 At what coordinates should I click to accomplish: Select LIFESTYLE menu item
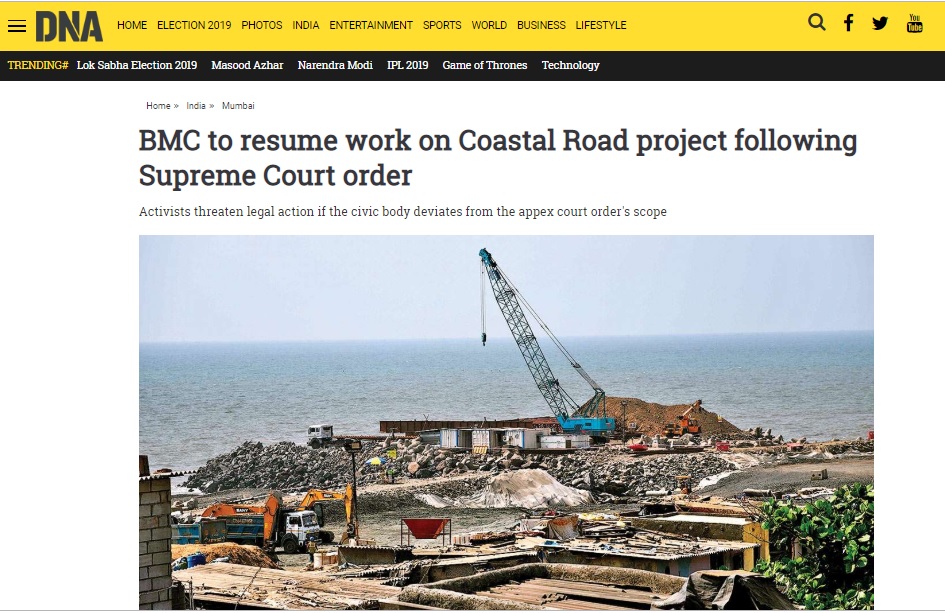tap(601, 25)
